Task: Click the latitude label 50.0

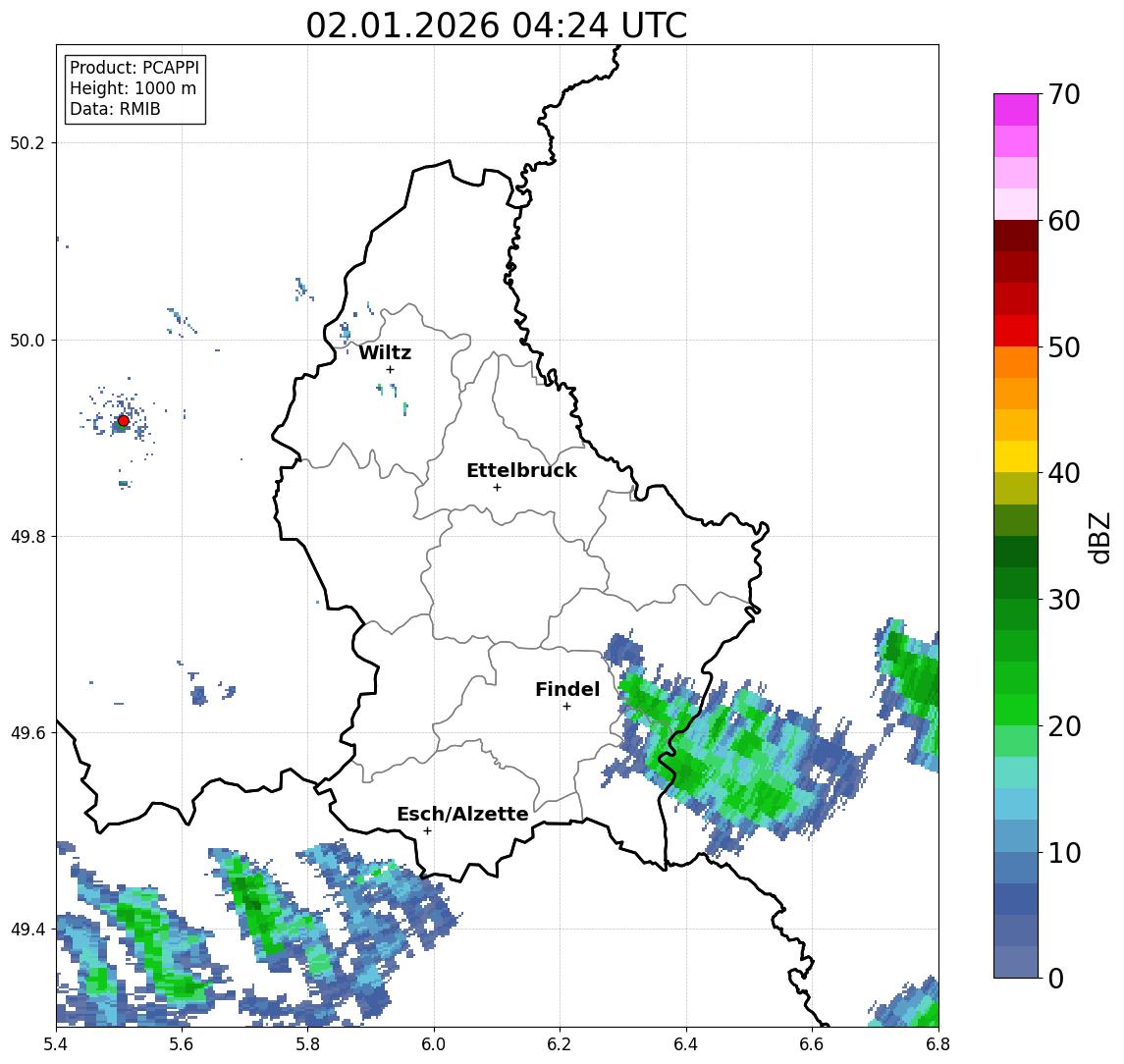Action: point(27,340)
